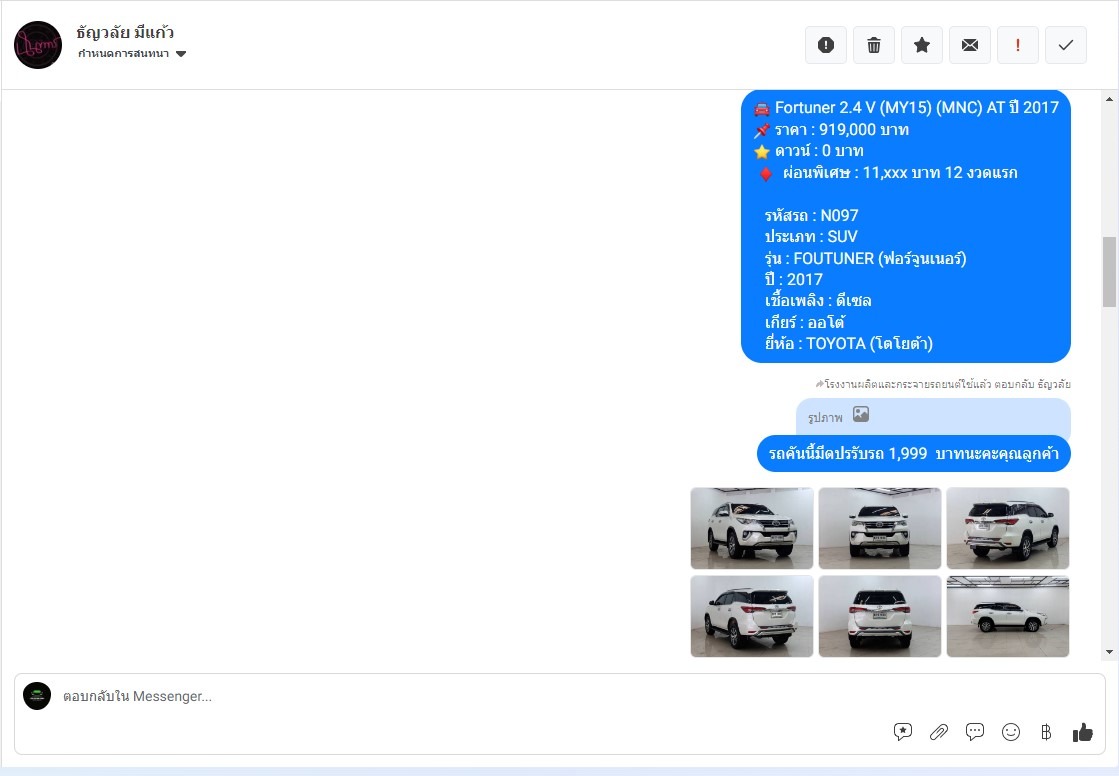Click the baht payment icon
1119x776 pixels.
[1046, 732]
